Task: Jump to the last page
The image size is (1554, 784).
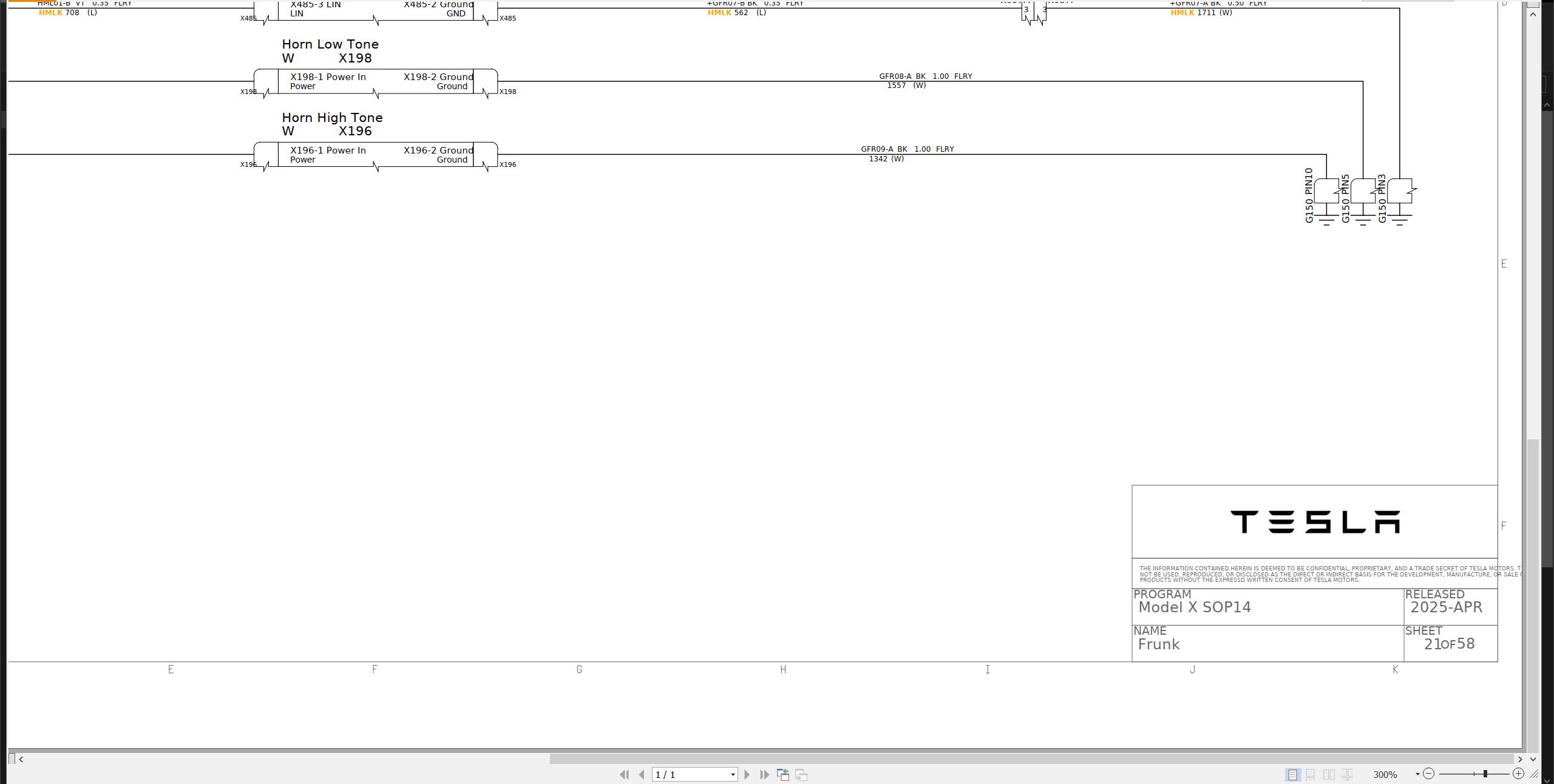Action: click(x=764, y=774)
